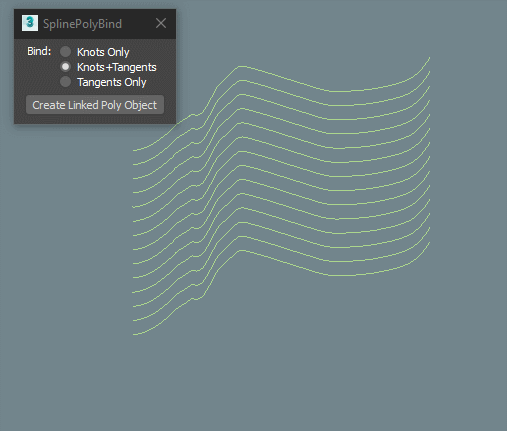Click the 'Knots Only' text label

(x=103, y=52)
